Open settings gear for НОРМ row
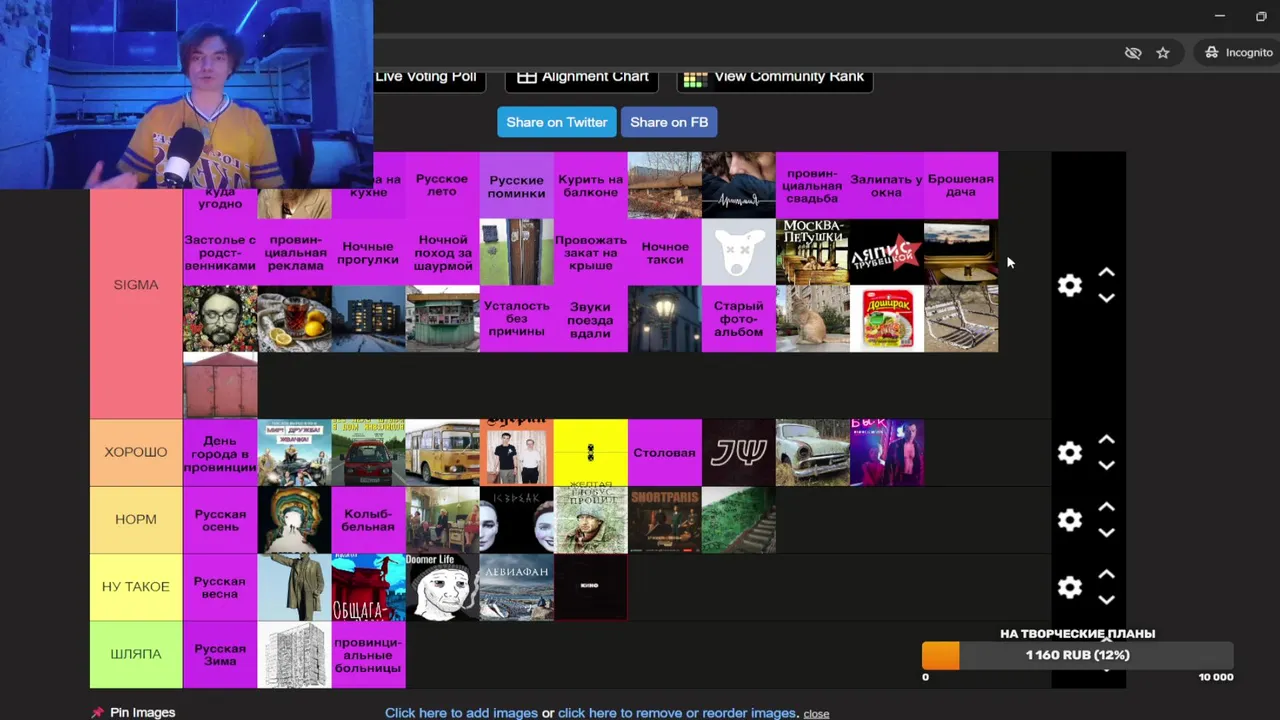 pyautogui.click(x=1070, y=519)
